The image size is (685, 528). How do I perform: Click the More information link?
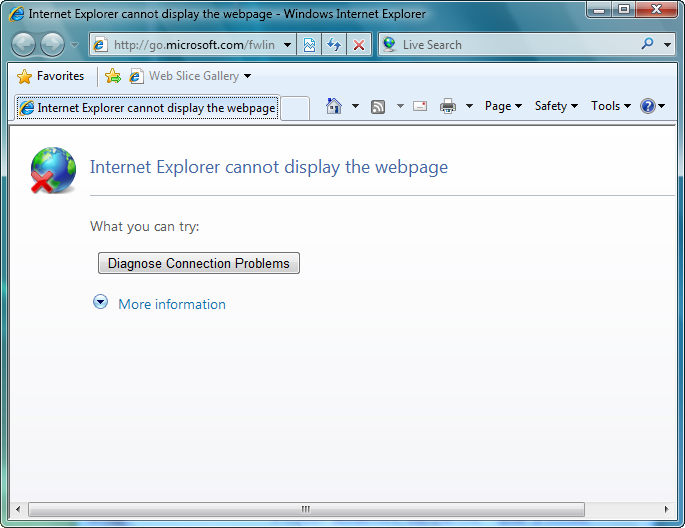pos(172,304)
